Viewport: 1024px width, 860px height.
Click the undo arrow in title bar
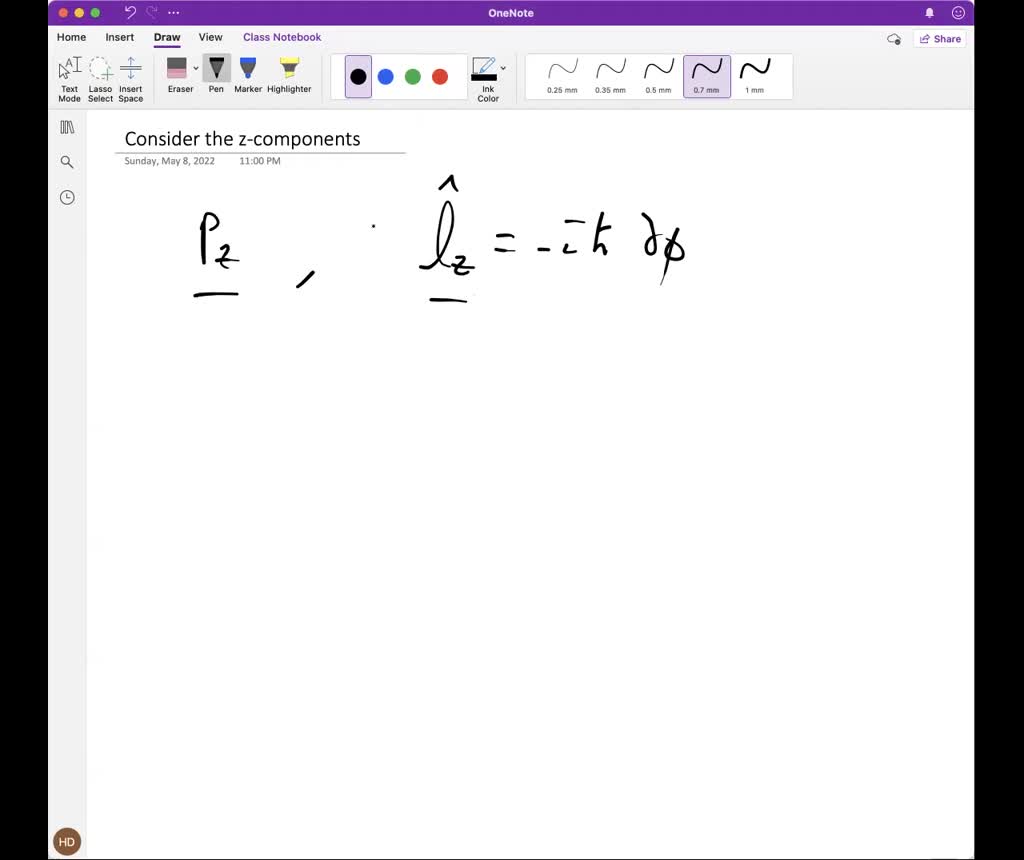click(x=130, y=13)
